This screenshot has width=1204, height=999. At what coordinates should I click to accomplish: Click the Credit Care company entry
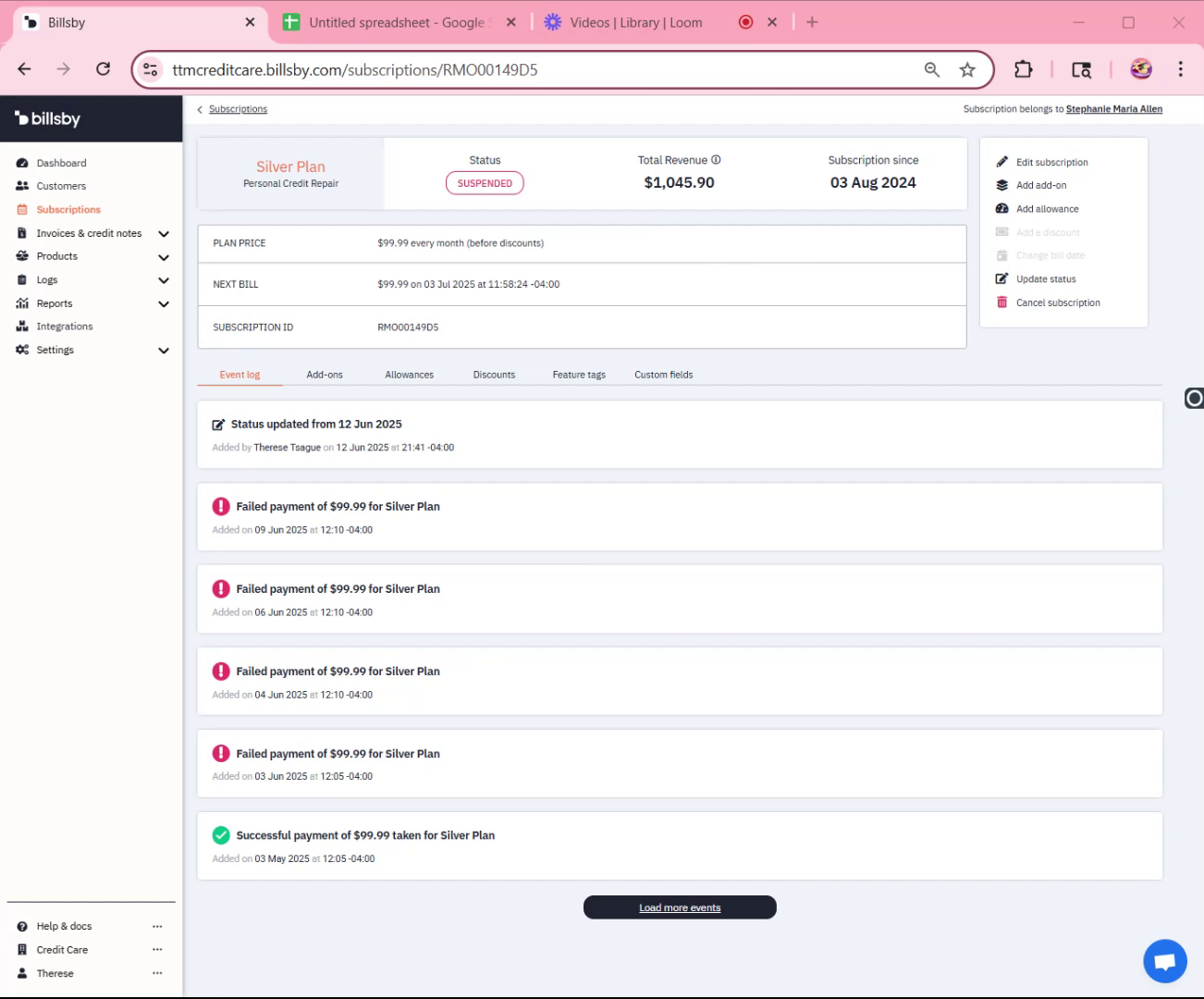point(62,949)
